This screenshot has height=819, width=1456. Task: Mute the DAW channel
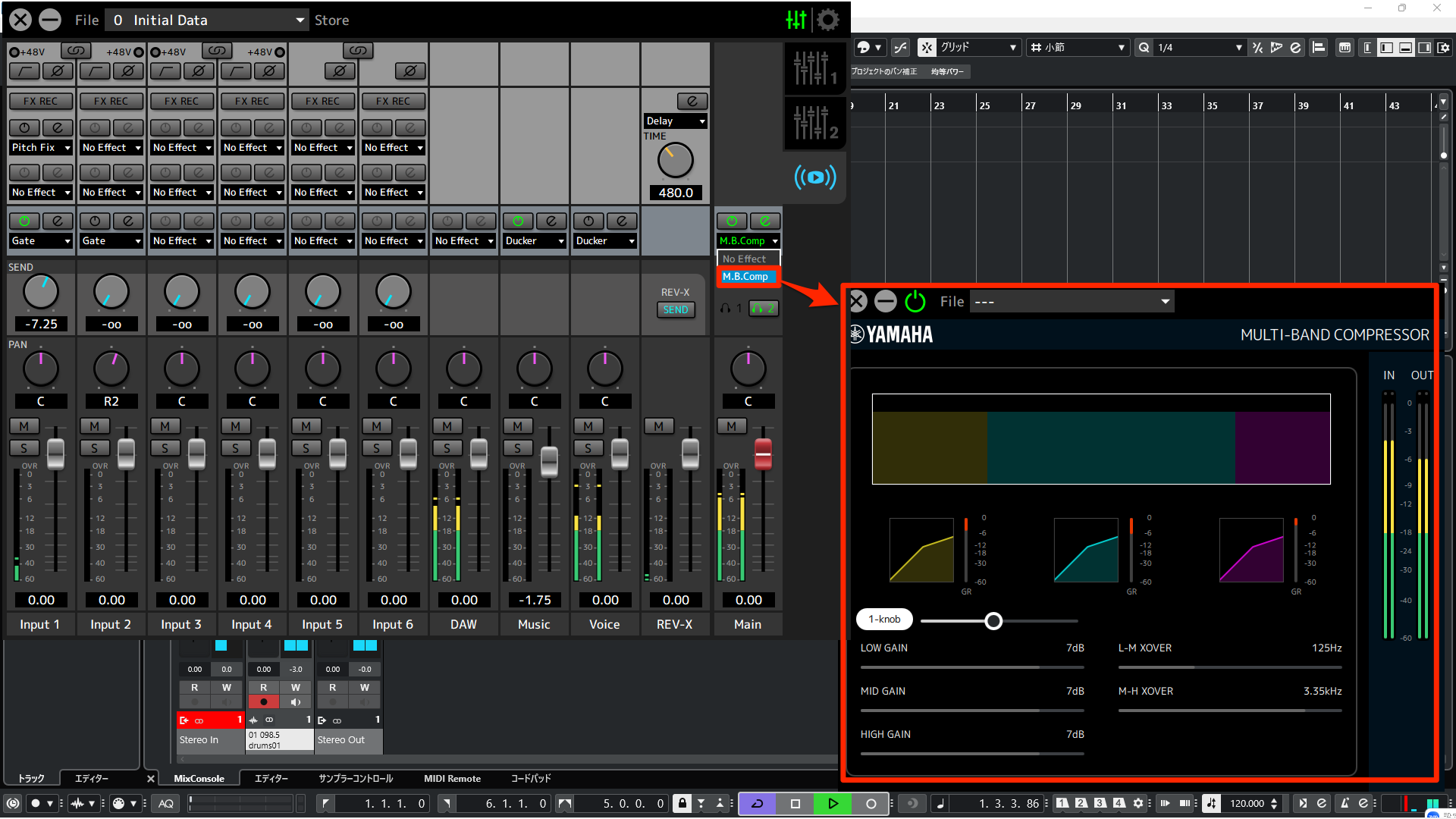click(x=447, y=426)
